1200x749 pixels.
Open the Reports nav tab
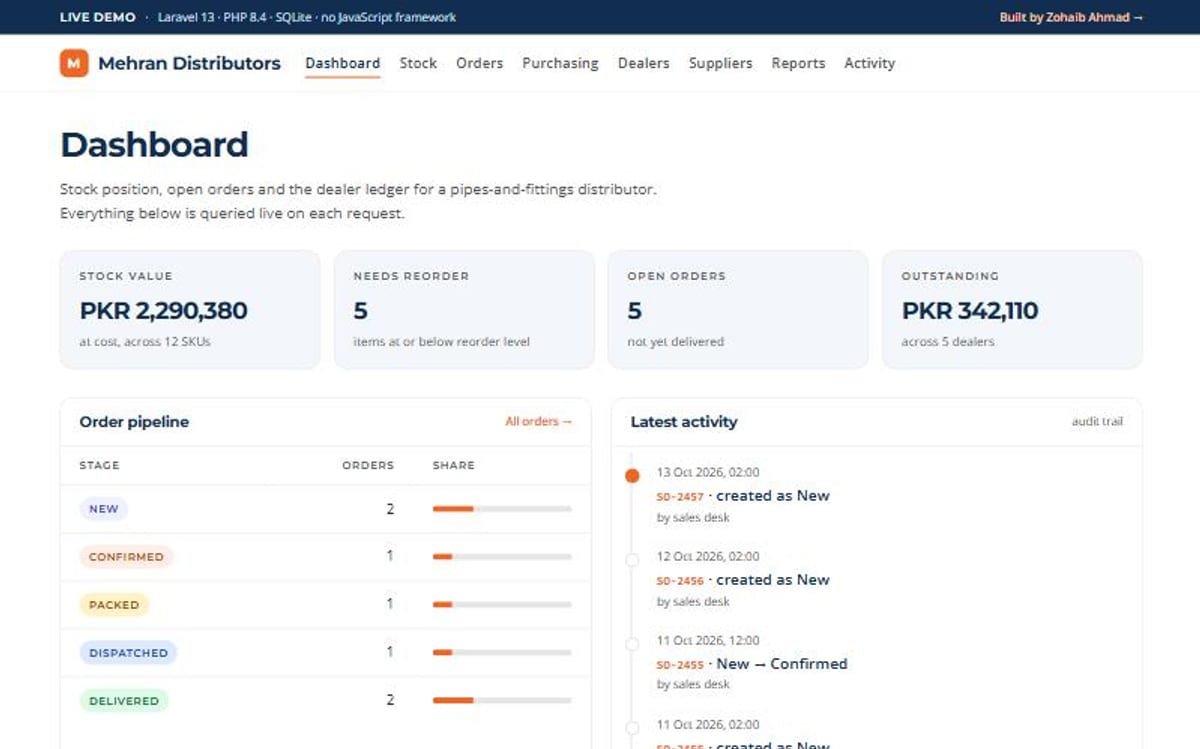point(798,63)
